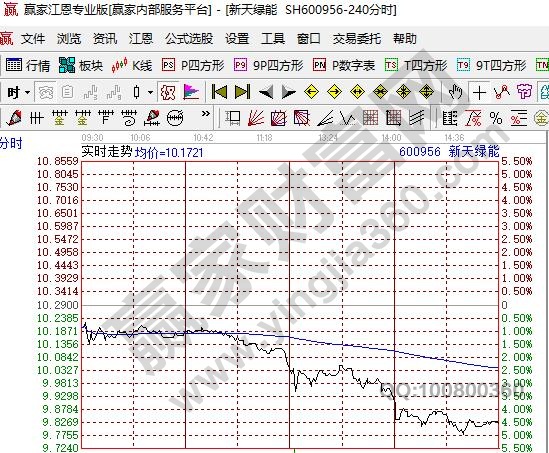Open the 文件 menu
This screenshot has width=549, height=453.
point(33,39)
